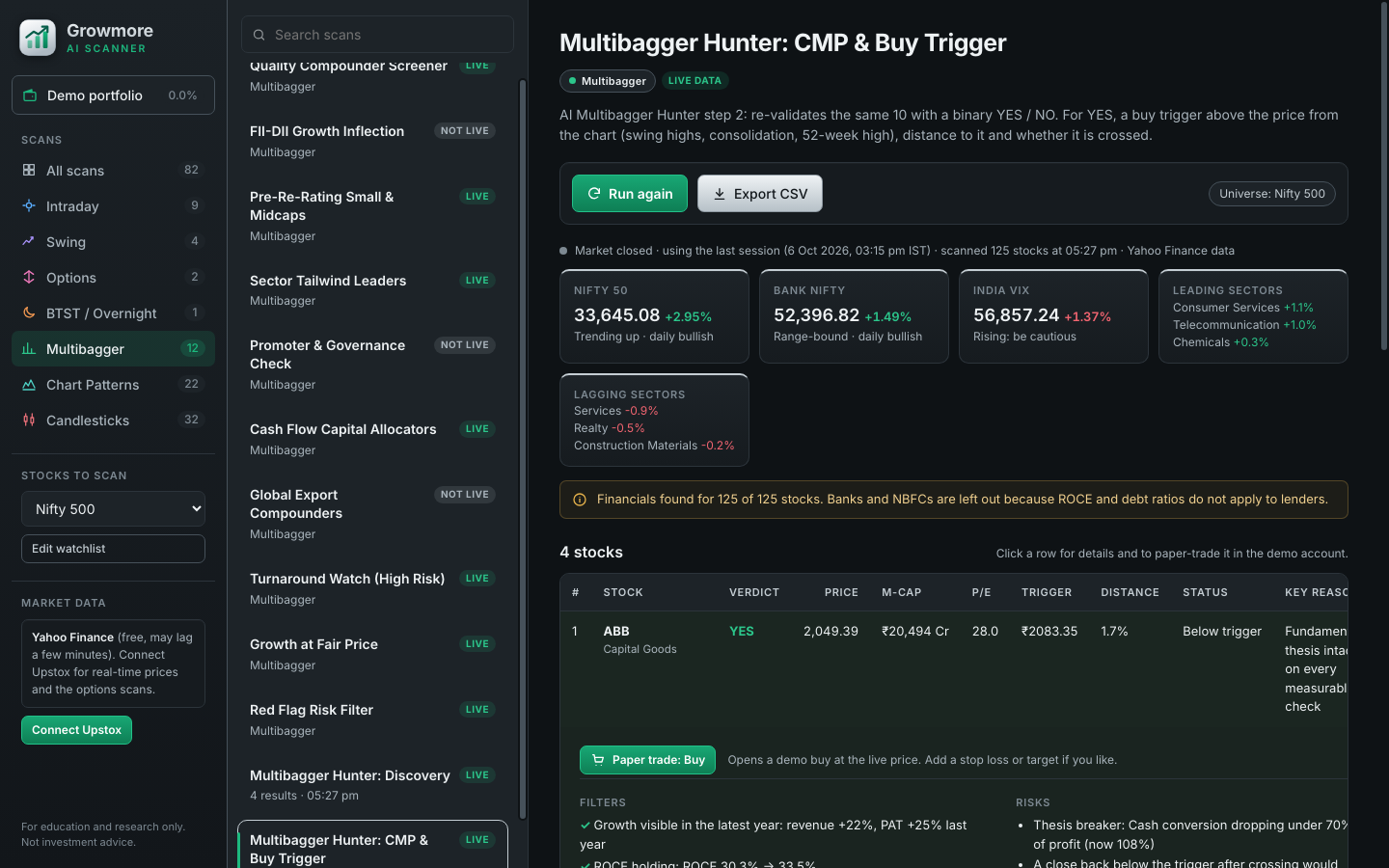Focus the Search scans field
The width and height of the screenshot is (1389, 868).
377,35
